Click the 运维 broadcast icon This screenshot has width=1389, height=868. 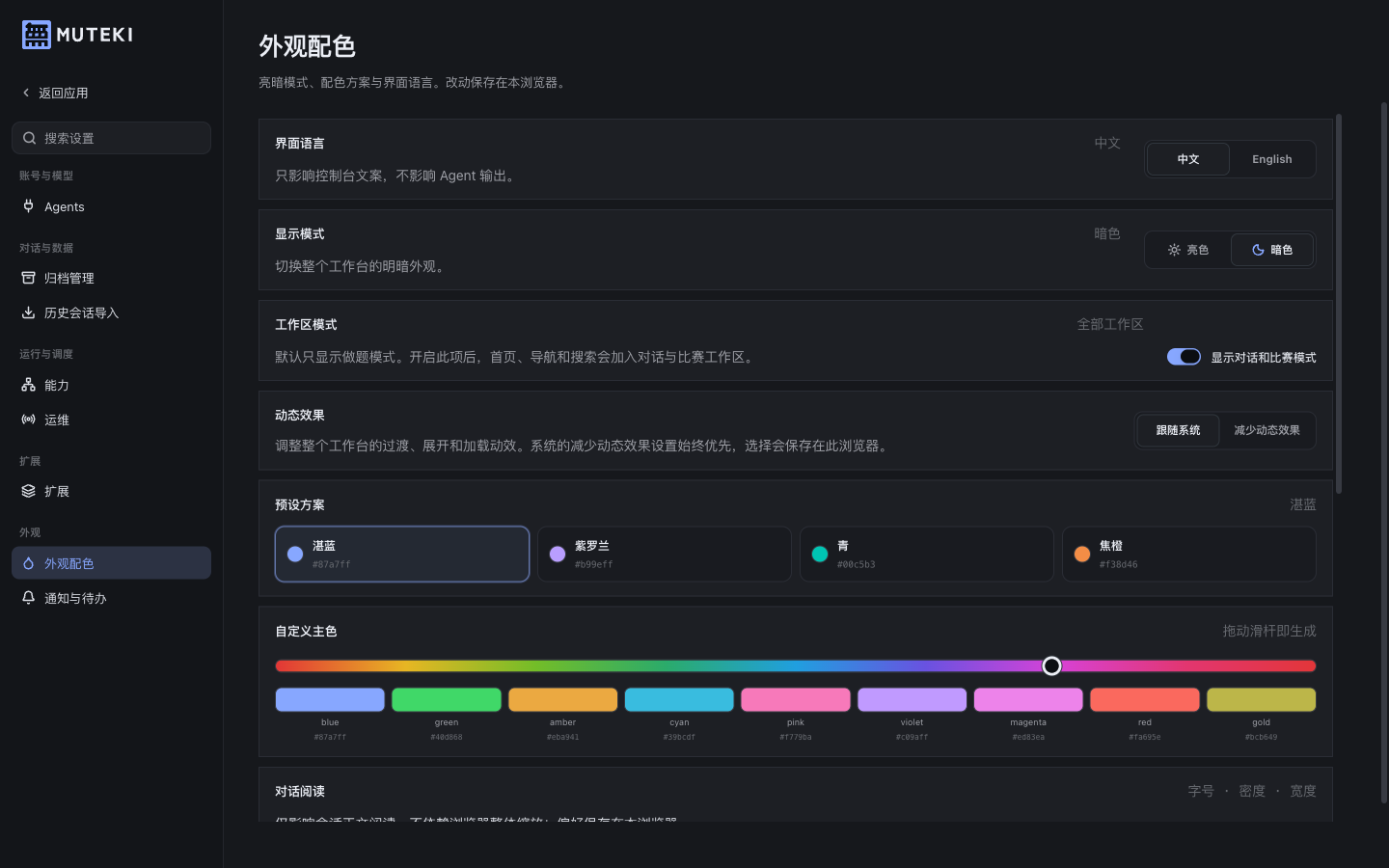click(29, 420)
